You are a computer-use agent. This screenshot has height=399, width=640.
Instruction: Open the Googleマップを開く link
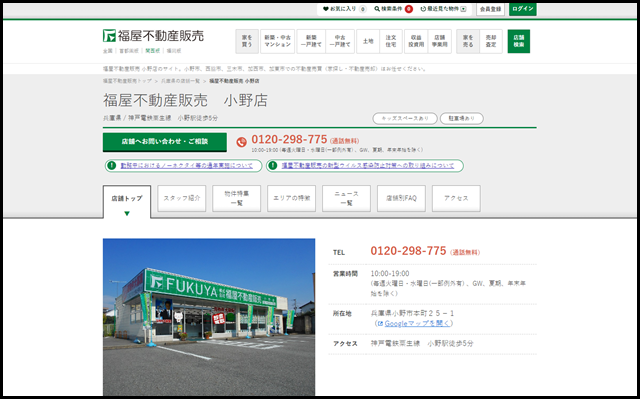pyautogui.click(x=417, y=324)
